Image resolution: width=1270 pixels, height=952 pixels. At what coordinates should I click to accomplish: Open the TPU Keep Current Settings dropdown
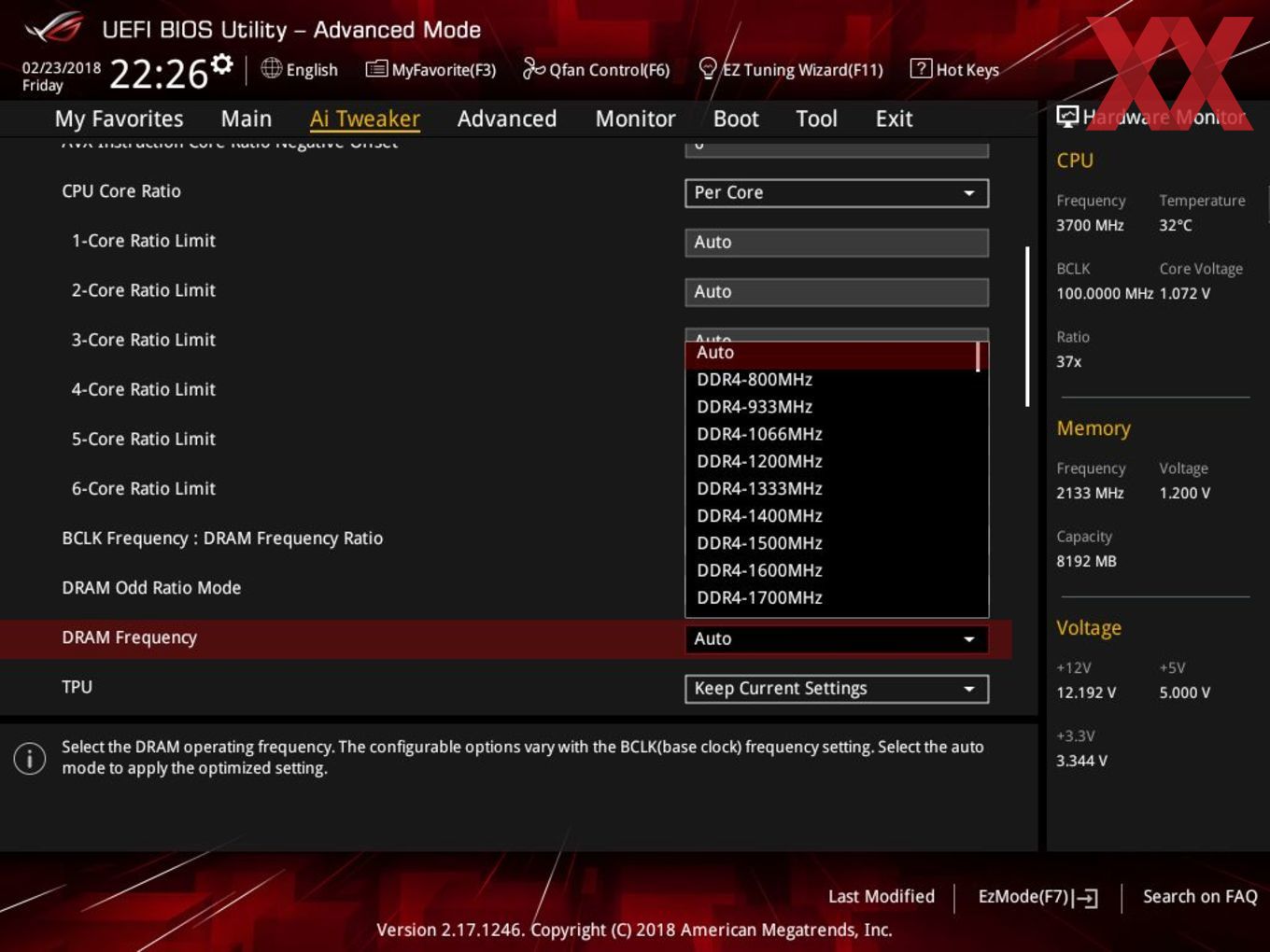point(837,688)
